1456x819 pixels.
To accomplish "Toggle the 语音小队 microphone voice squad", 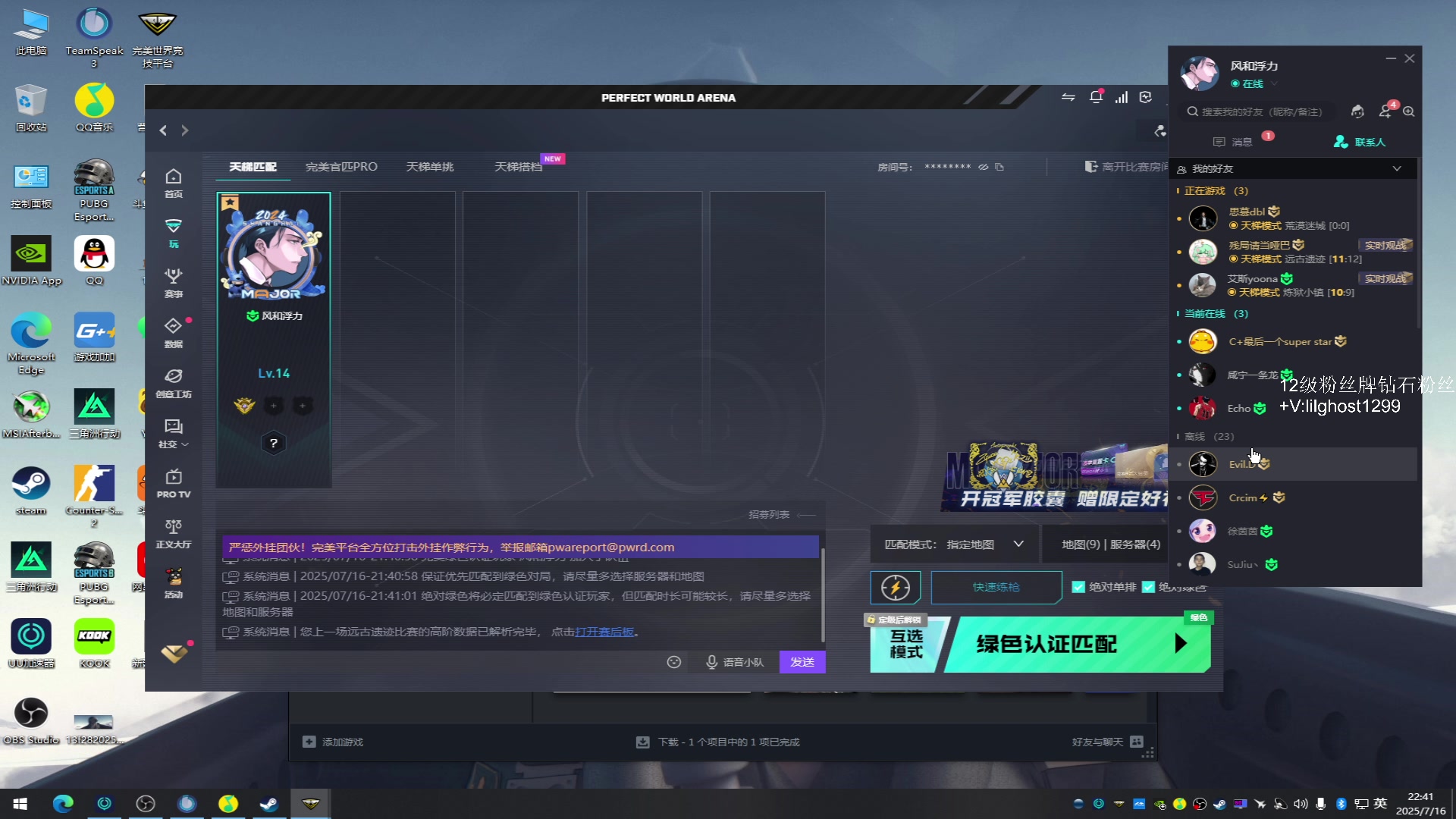I will pyautogui.click(x=735, y=662).
